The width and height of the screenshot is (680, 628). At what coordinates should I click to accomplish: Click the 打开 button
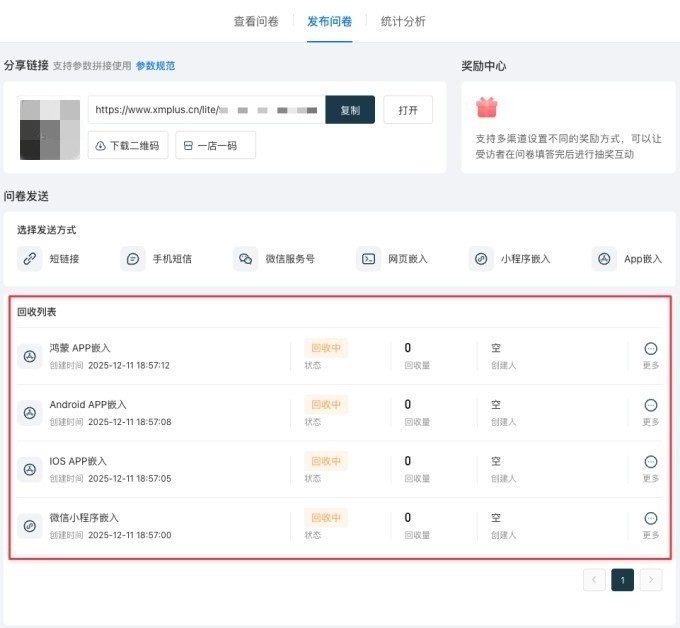408,110
